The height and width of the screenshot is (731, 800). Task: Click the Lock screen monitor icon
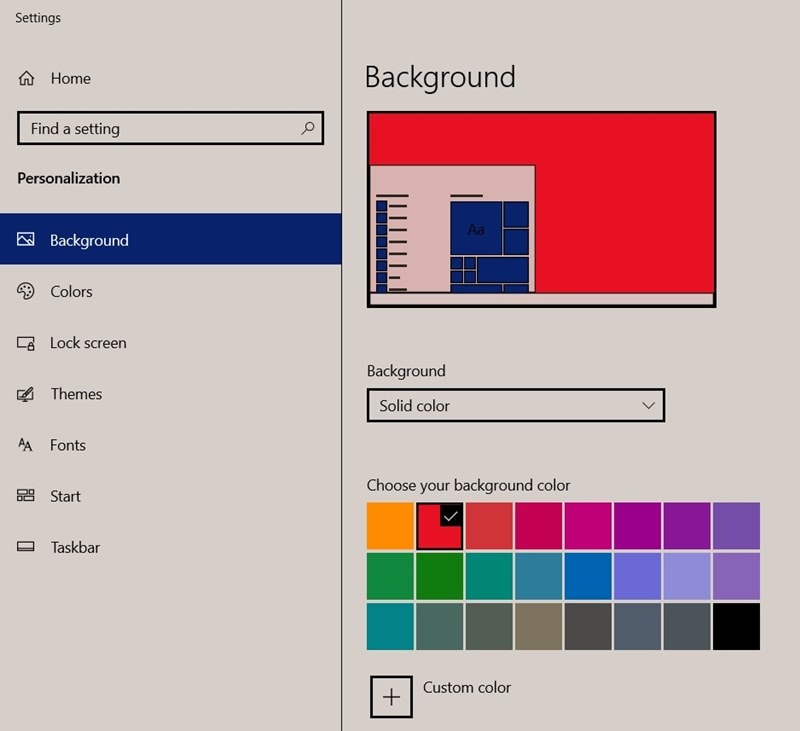[x=26, y=343]
